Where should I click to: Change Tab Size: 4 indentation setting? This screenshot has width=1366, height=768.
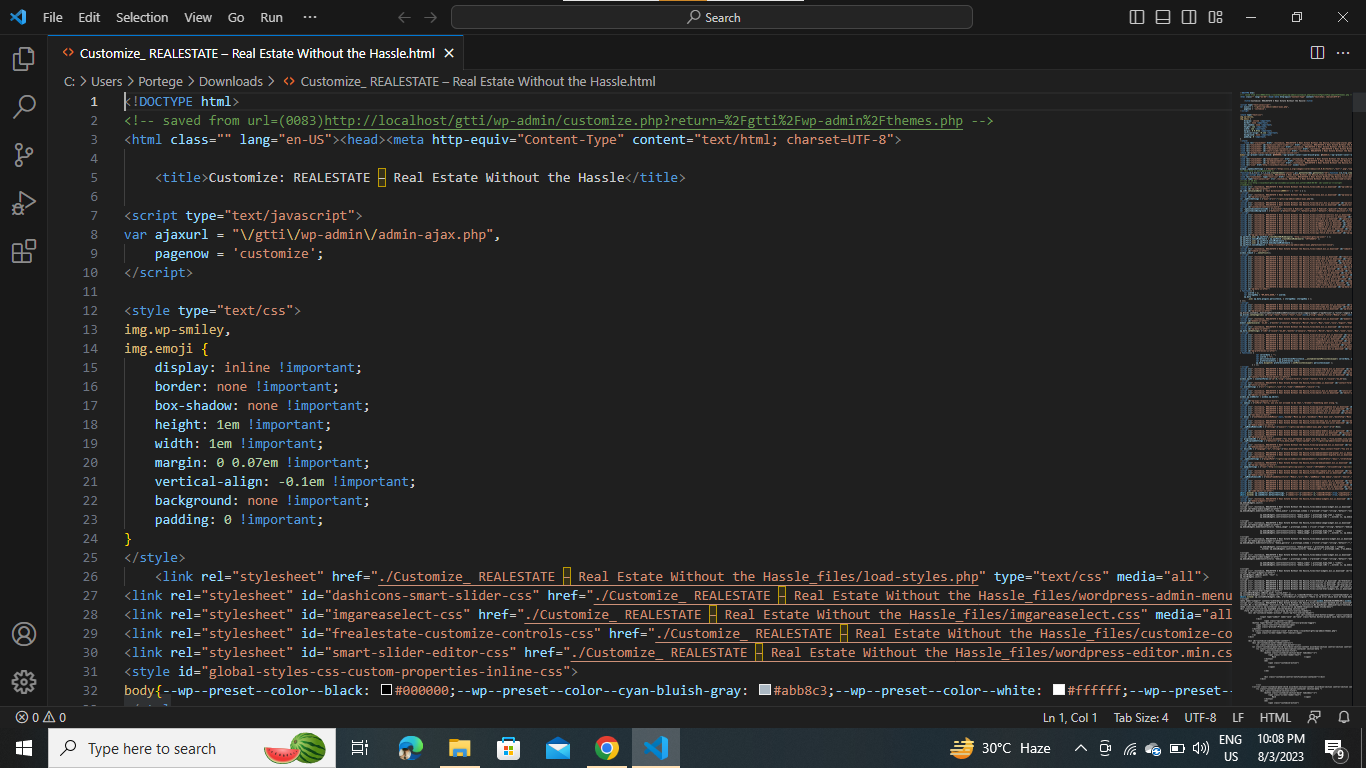1141,717
